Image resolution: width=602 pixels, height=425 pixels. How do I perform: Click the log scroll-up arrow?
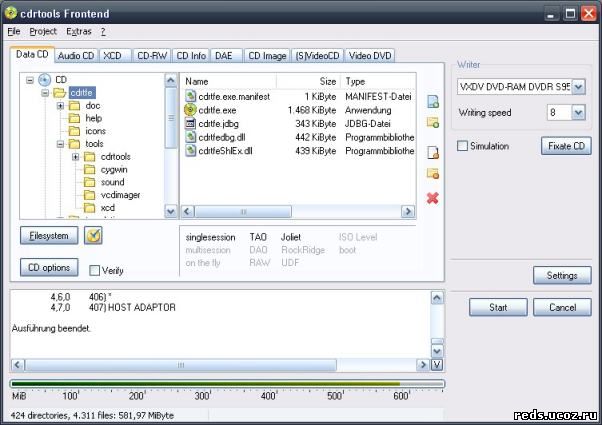tap(437, 298)
